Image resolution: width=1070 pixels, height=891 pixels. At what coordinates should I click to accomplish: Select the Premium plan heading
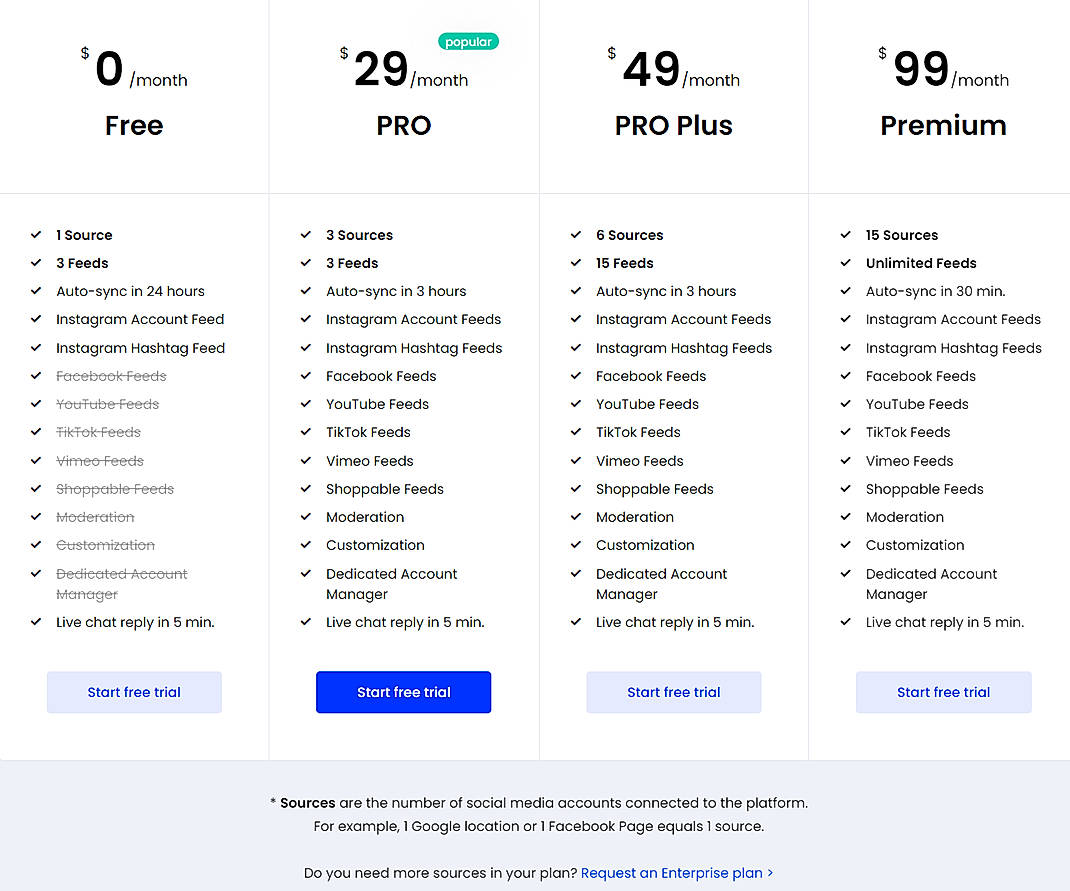click(x=943, y=126)
